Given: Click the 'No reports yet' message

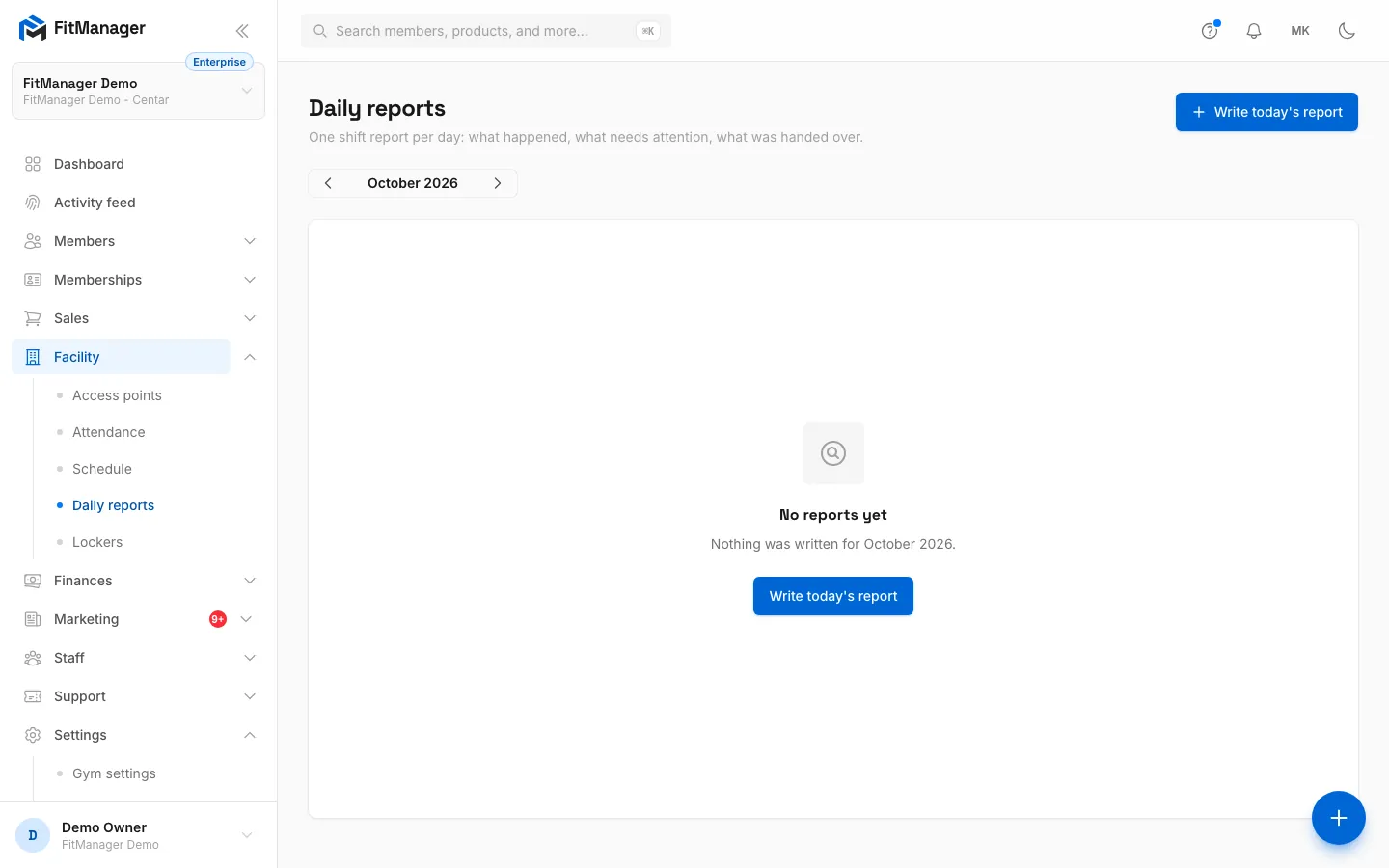Looking at the screenshot, I should (833, 515).
